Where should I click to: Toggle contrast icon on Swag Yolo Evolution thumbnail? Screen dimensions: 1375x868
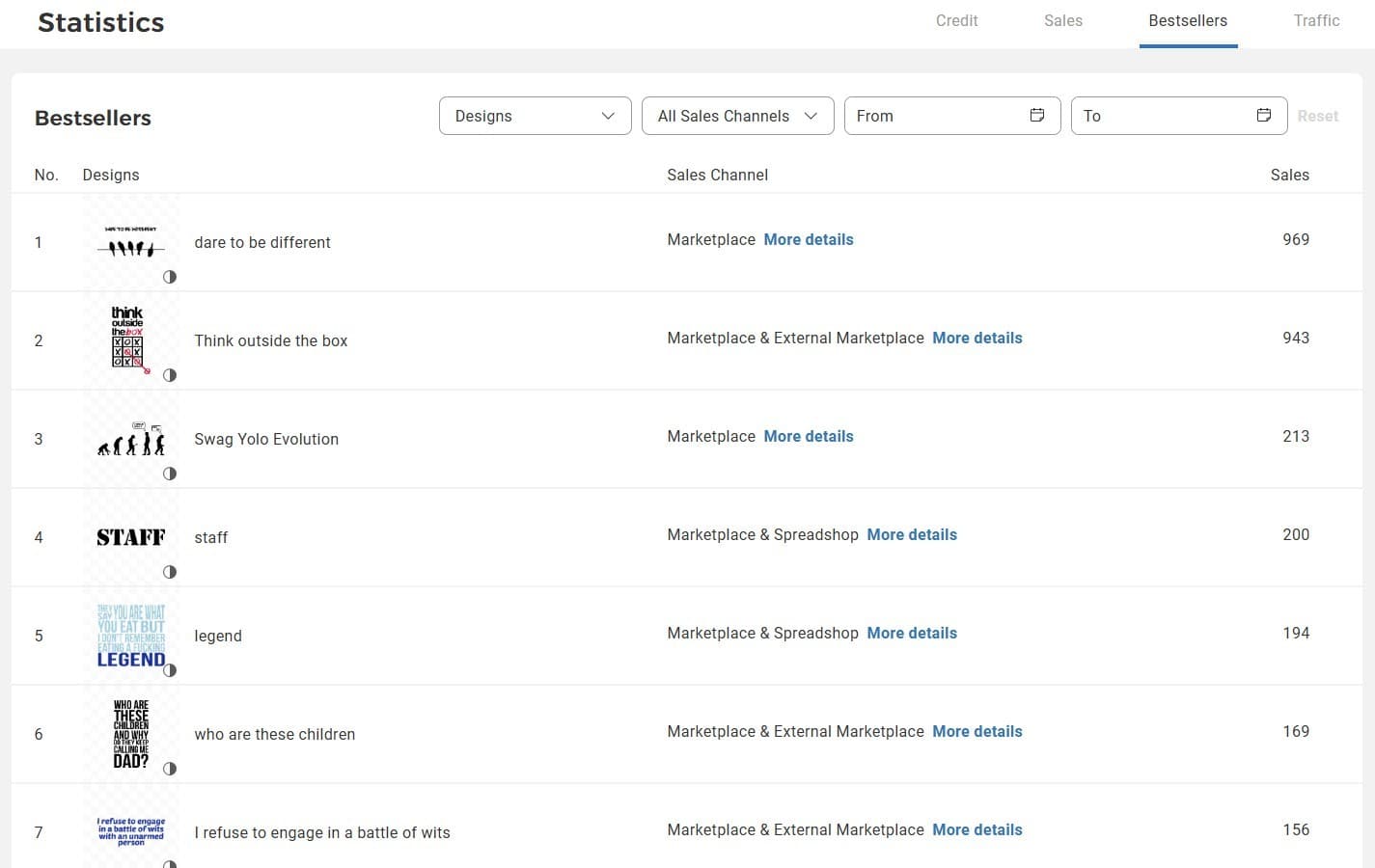tap(170, 474)
